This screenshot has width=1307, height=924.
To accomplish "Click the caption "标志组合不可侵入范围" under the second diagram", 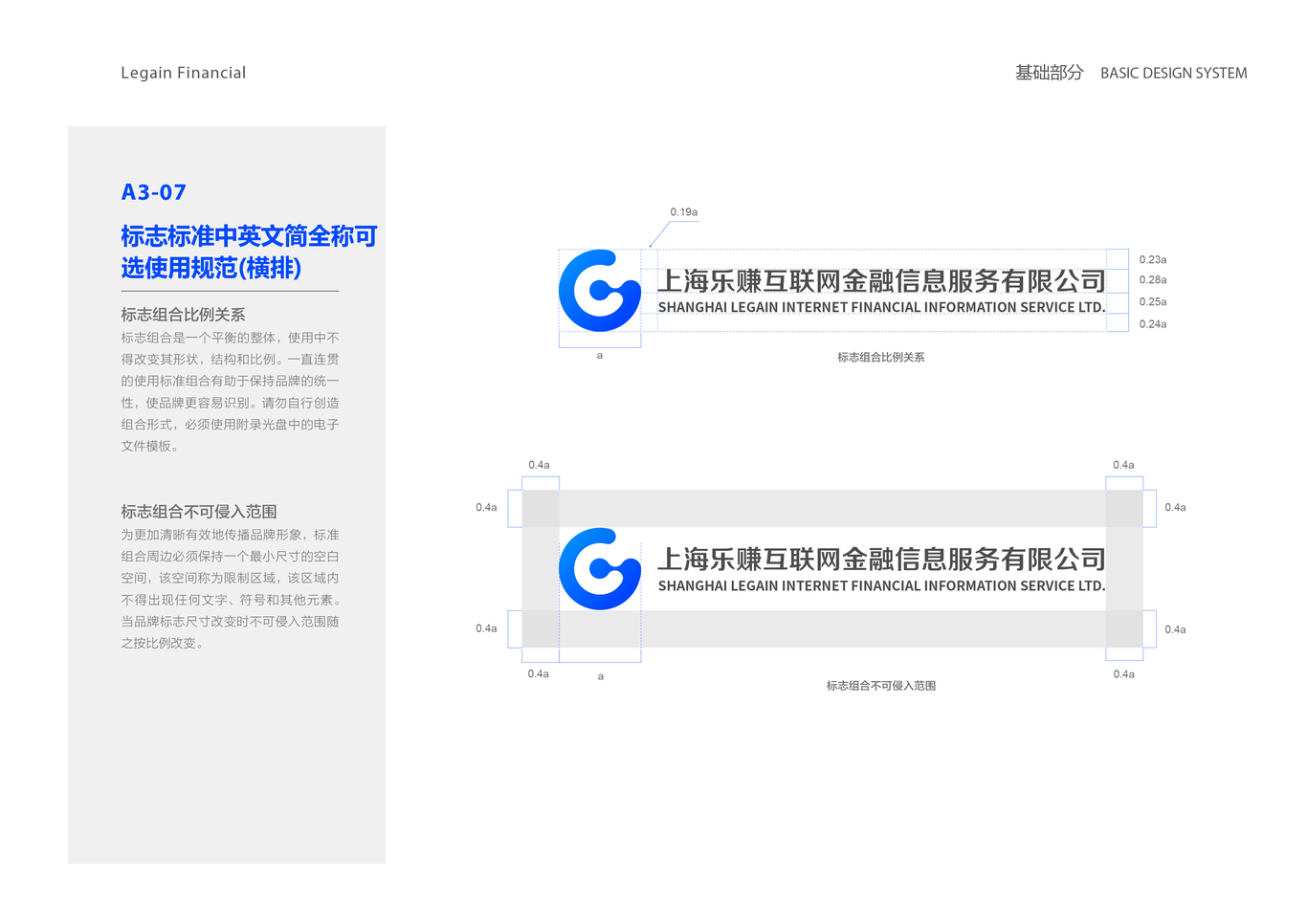I will coord(880,686).
